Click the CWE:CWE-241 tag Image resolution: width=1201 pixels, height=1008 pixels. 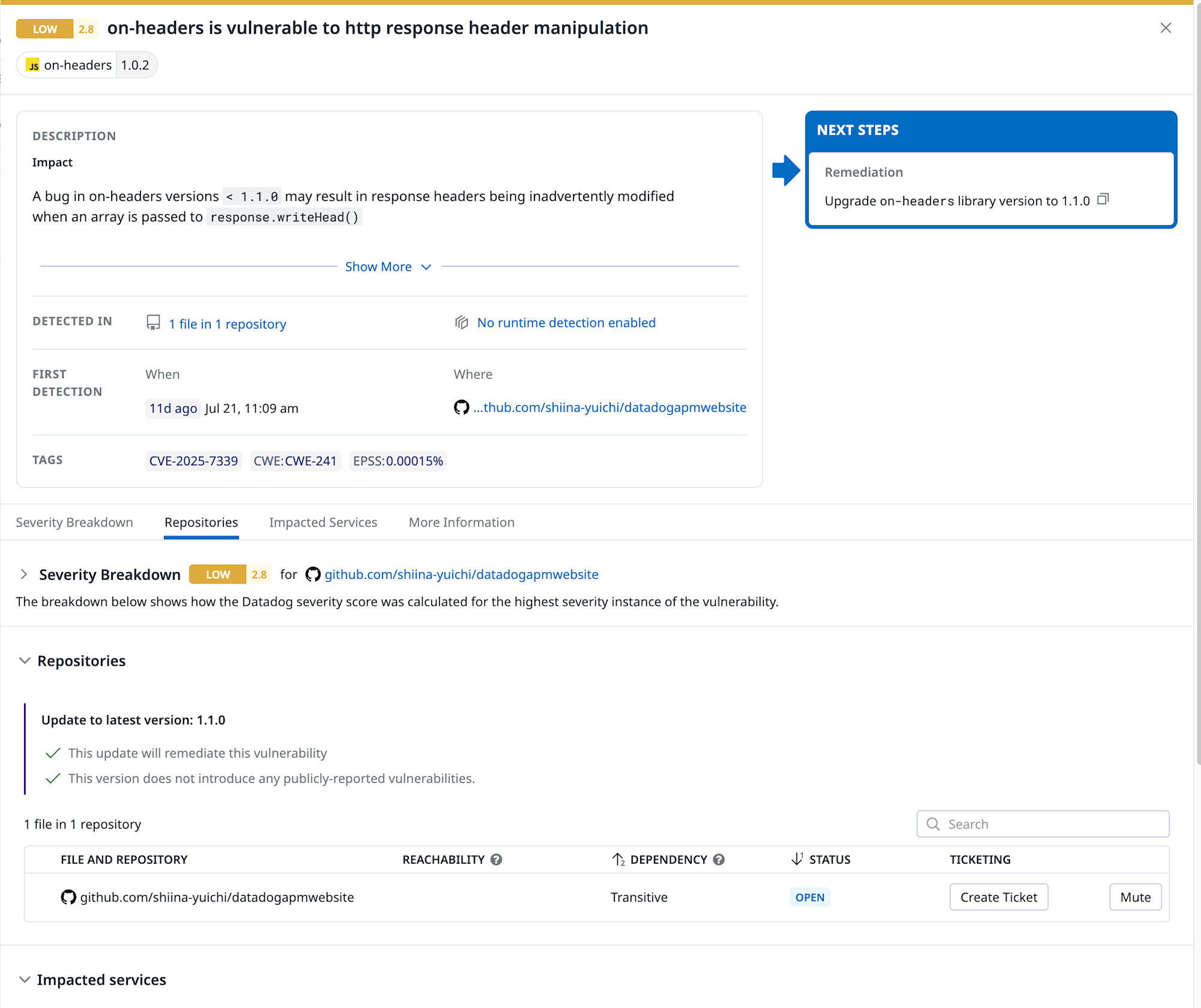(295, 461)
